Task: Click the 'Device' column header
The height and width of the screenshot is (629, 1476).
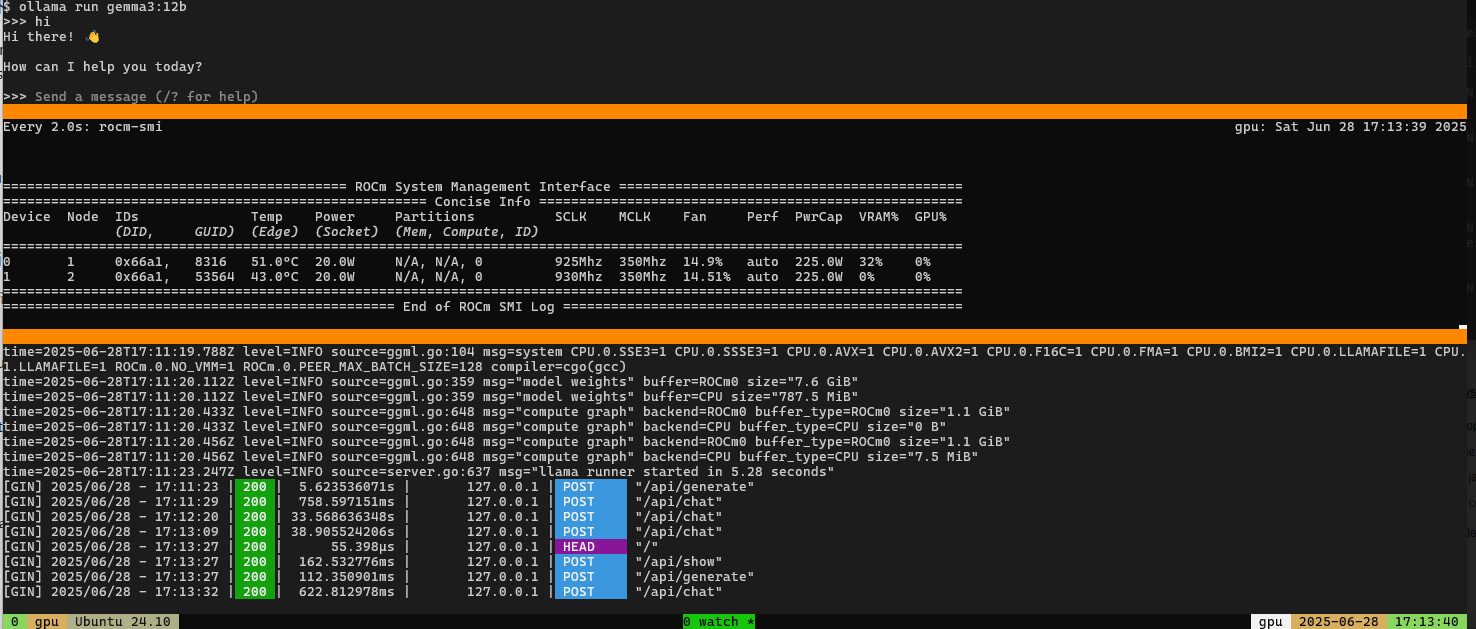Action: coord(27,217)
